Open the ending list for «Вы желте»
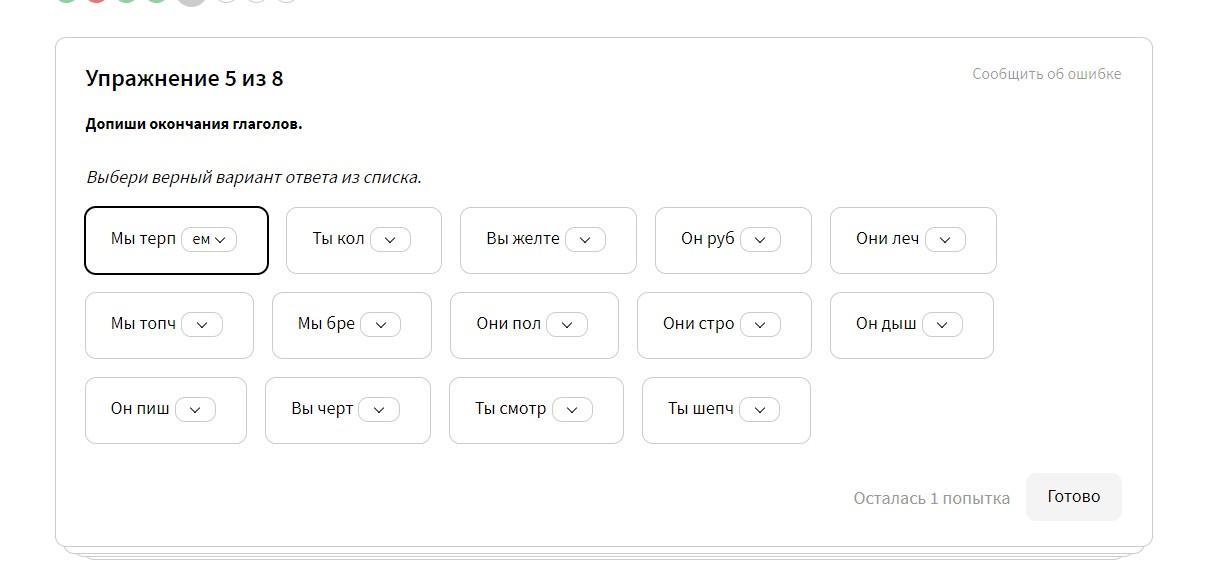 585,240
